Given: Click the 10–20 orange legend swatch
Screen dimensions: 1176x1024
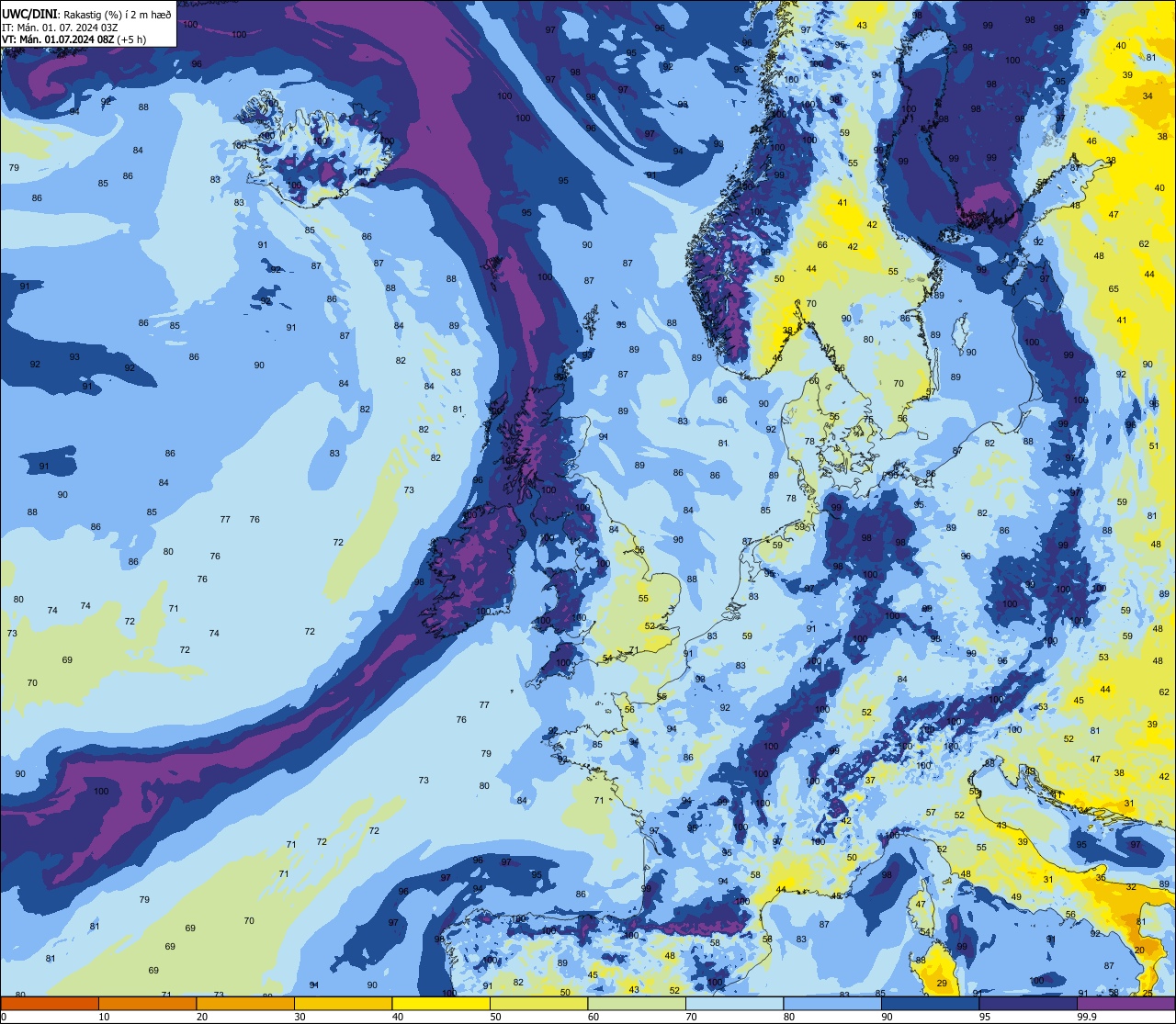Looking at the screenshot, I should click(x=147, y=1003).
